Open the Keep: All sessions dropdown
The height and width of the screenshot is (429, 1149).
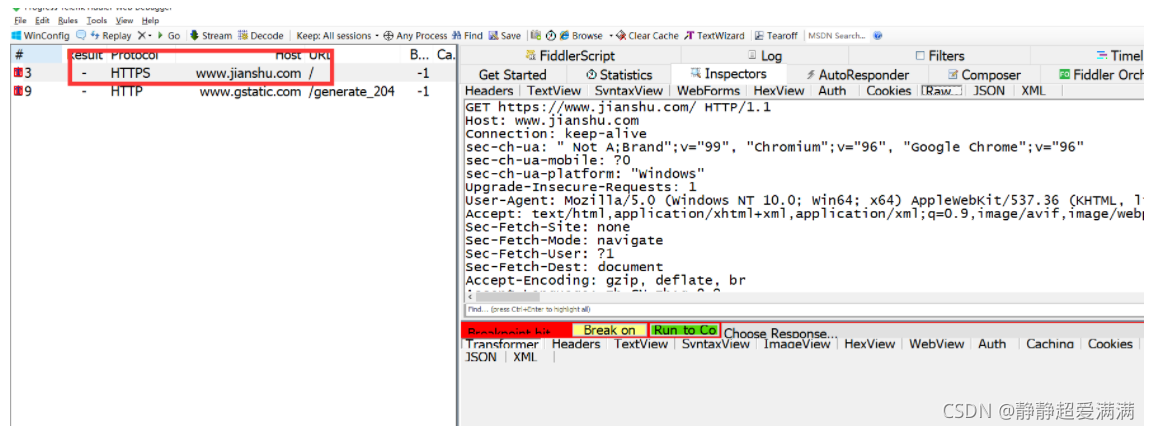338,35
